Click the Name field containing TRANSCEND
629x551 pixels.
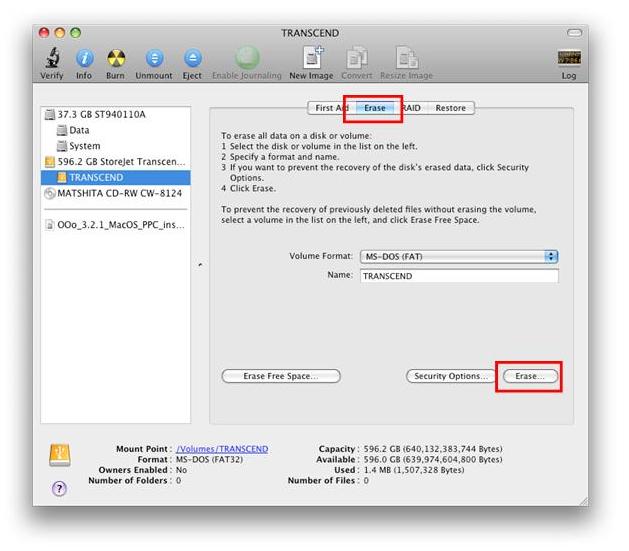[x=459, y=276]
